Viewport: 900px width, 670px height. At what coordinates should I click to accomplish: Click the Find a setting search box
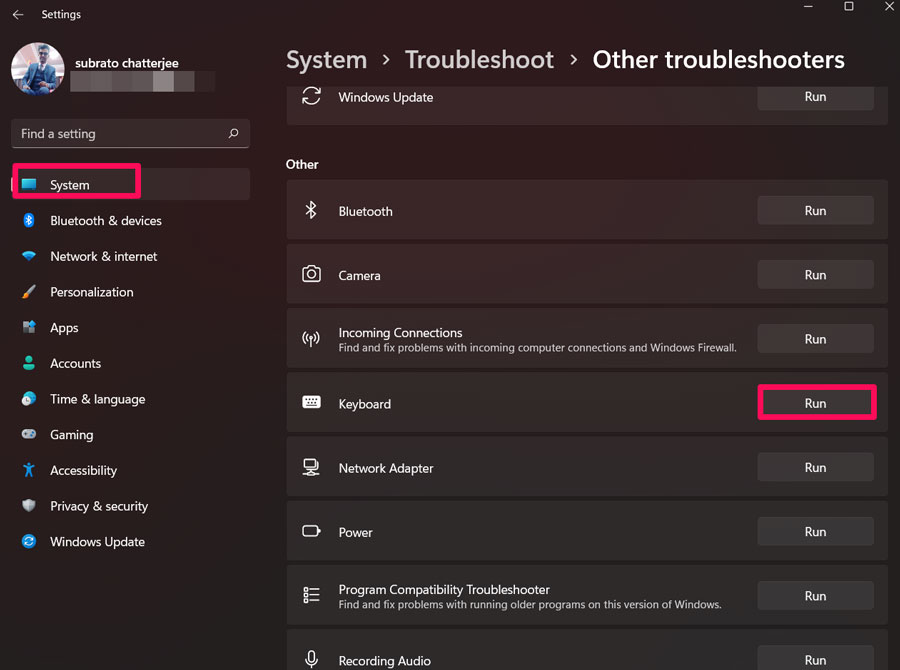(130, 134)
